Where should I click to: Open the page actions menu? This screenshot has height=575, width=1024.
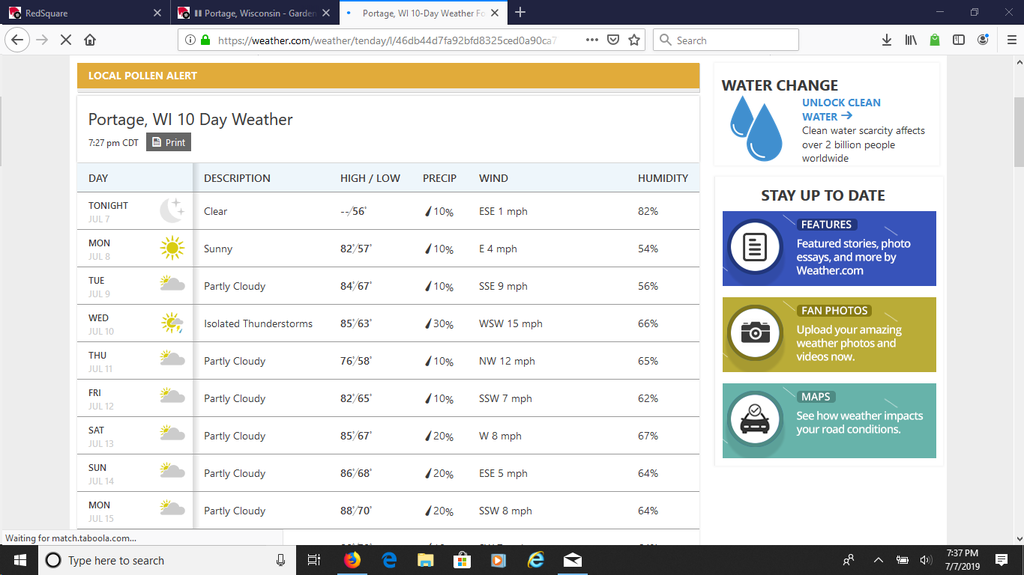pyautogui.click(x=592, y=40)
